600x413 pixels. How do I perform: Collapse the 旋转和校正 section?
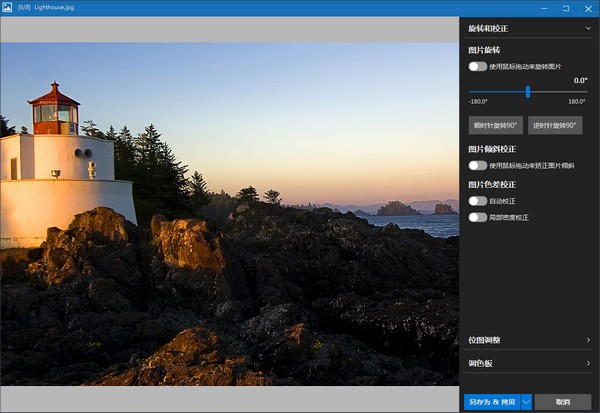pyautogui.click(x=588, y=29)
